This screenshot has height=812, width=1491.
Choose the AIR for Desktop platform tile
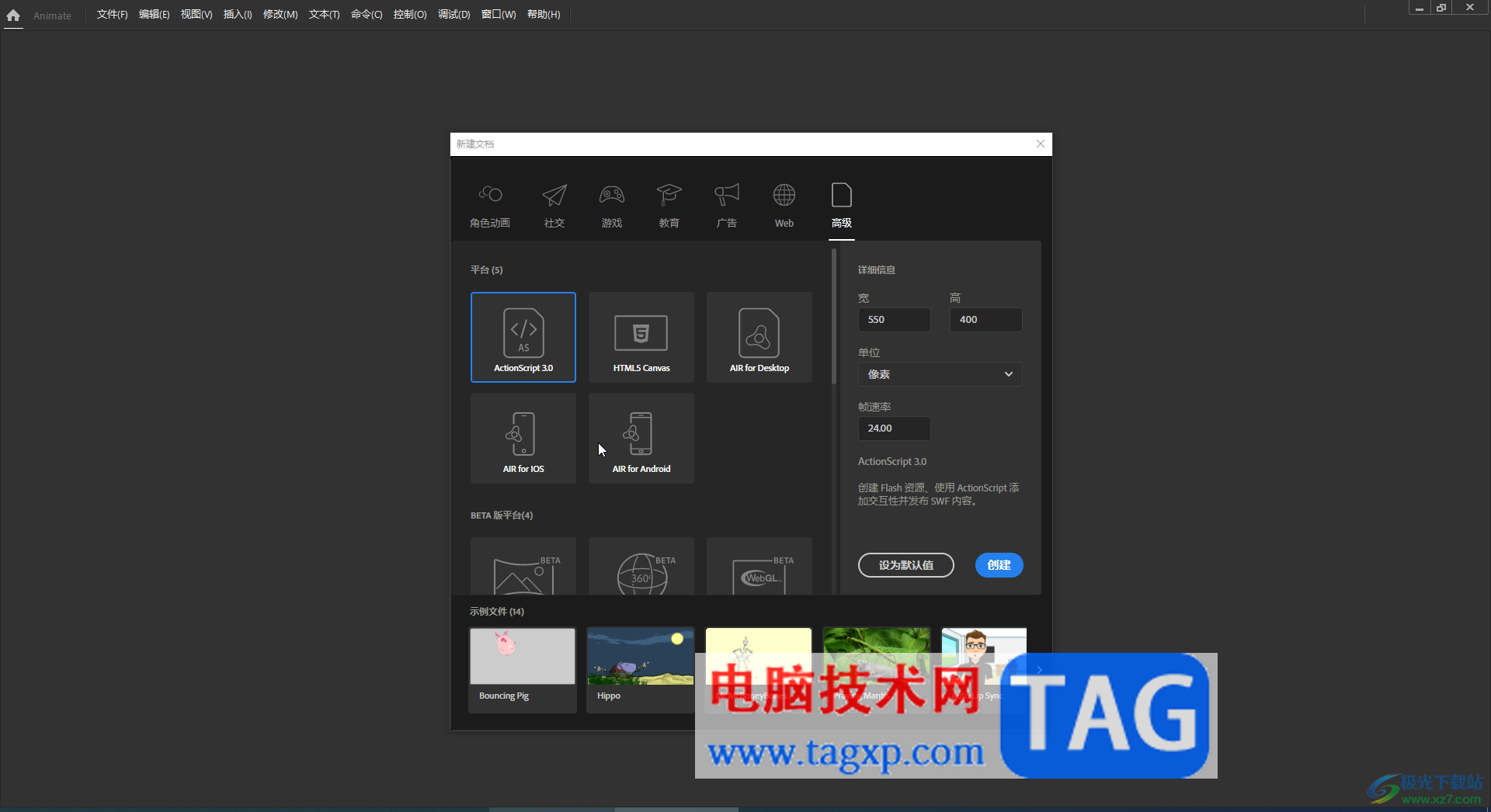tap(759, 337)
